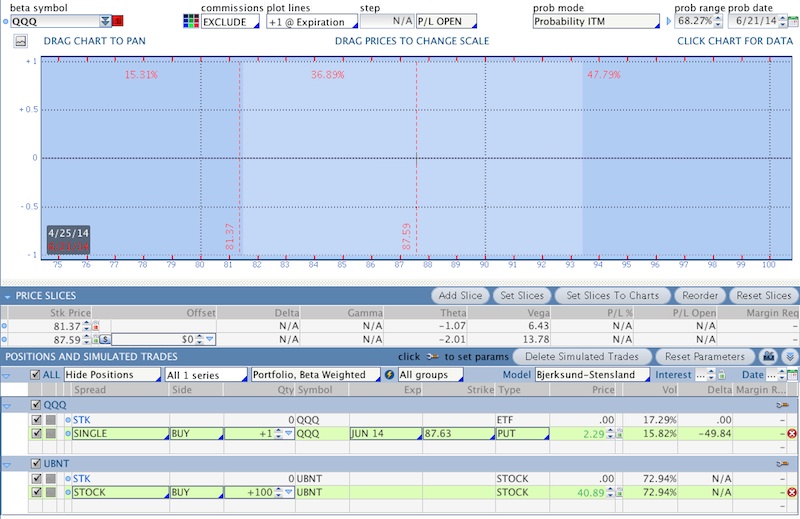Viewport: 800px width, 519px height.
Task: Click the blue arrow beside prob range
Action: point(669,21)
